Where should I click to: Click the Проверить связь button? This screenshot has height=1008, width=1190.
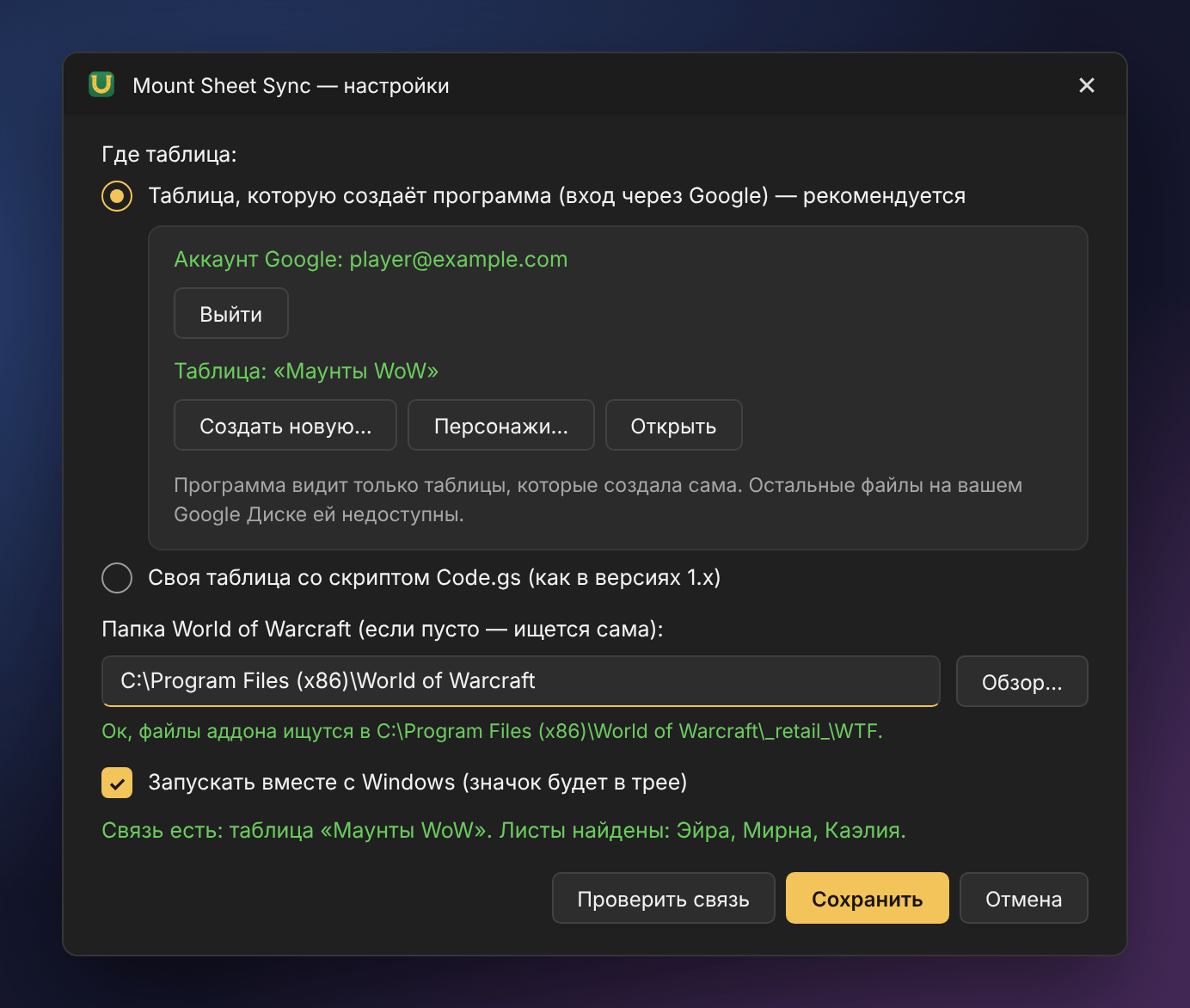coord(664,899)
